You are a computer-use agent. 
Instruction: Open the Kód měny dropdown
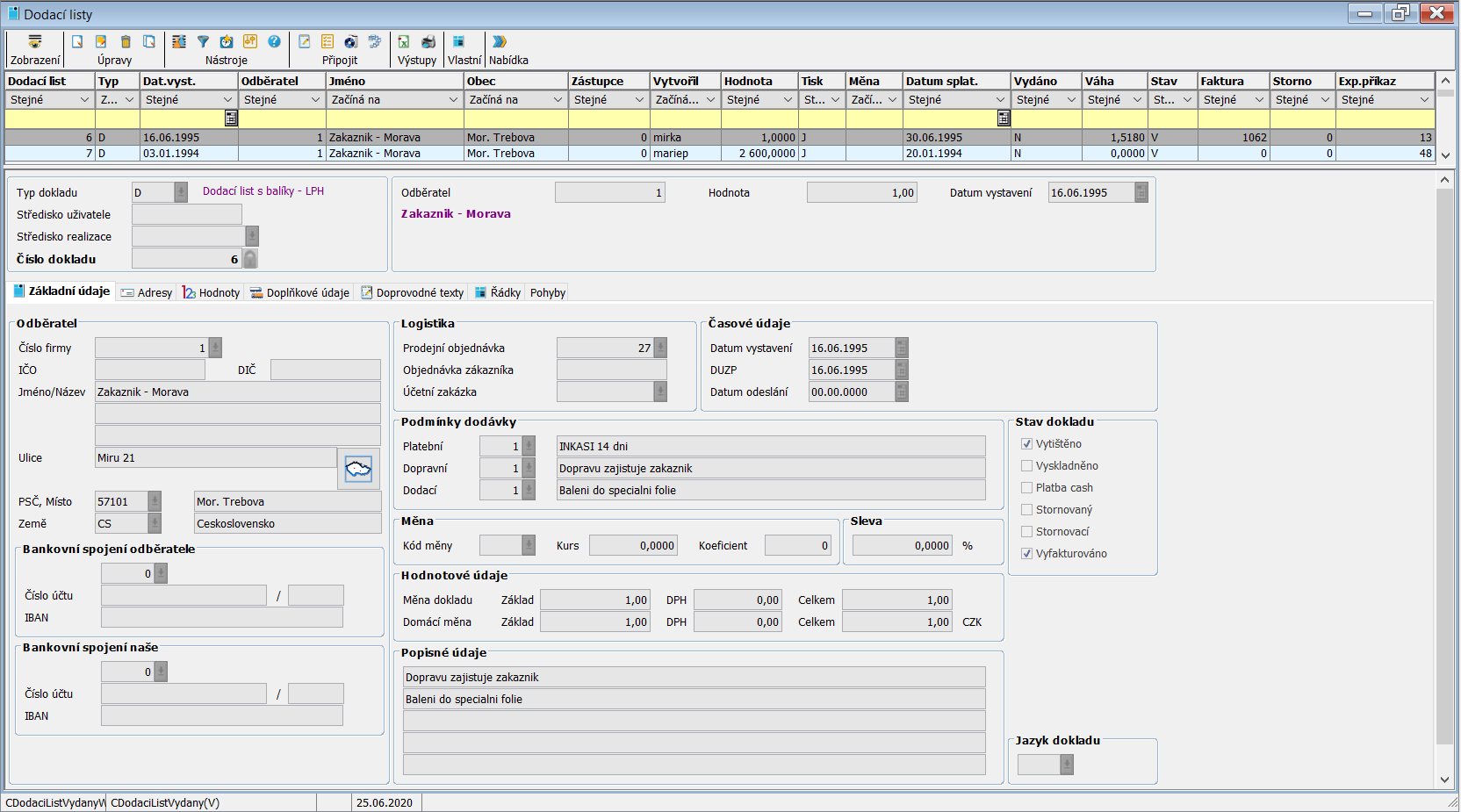click(x=529, y=546)
